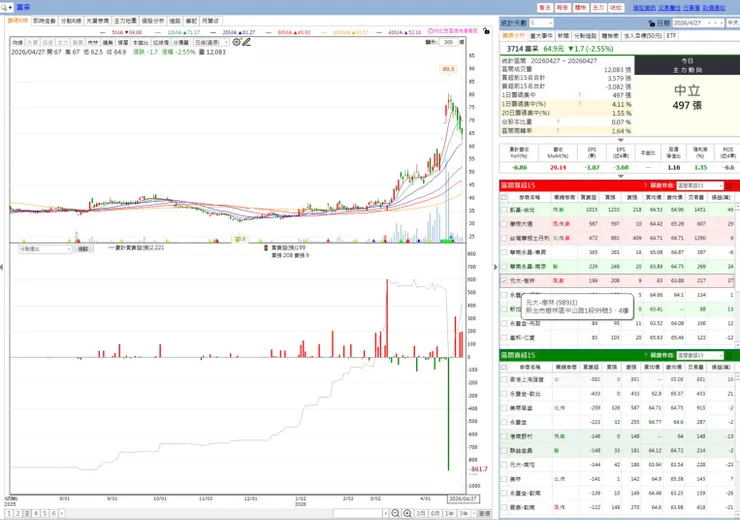
Task: Switch to the 主力地圖 tab
Action: (125, 21)
